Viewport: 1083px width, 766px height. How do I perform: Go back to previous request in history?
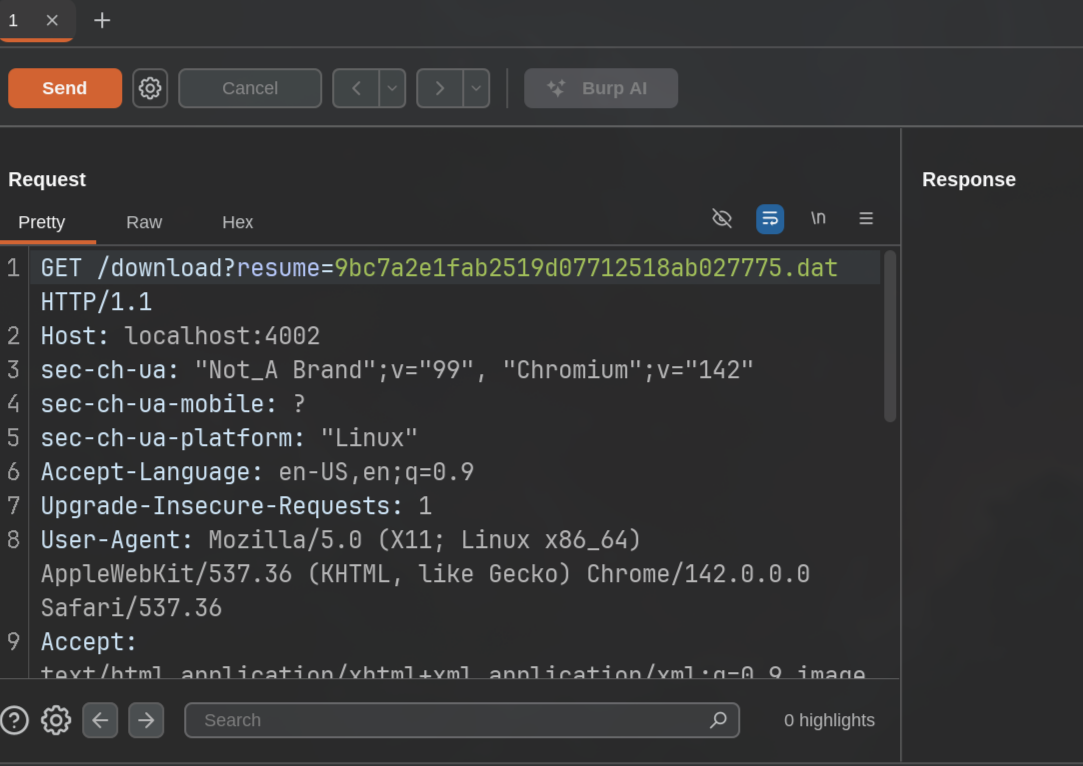coord(356,88)
